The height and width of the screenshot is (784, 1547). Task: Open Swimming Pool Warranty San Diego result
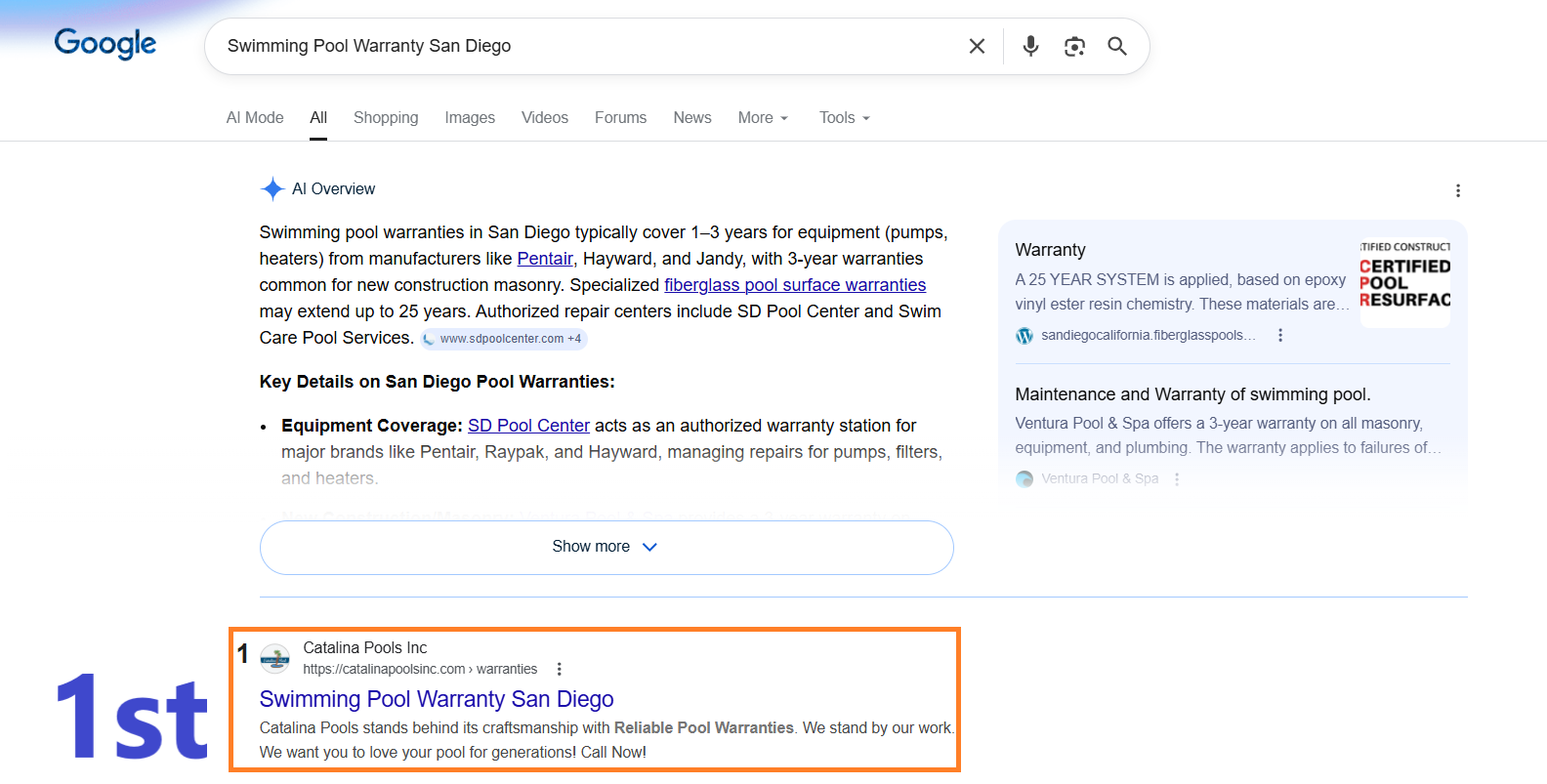[437, 699]
